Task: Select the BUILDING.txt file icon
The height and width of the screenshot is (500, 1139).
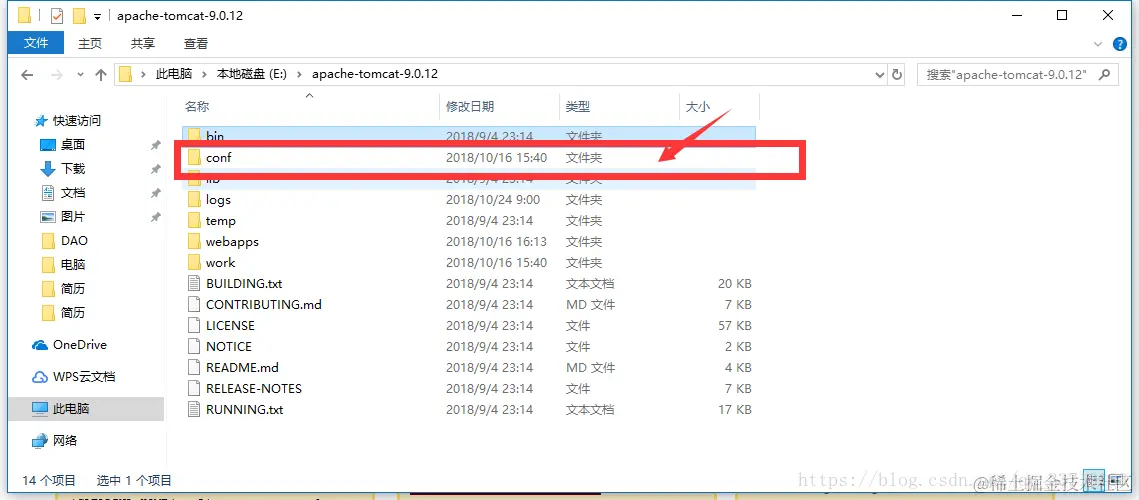Action: pyautogui.click(x=193, y=283)
